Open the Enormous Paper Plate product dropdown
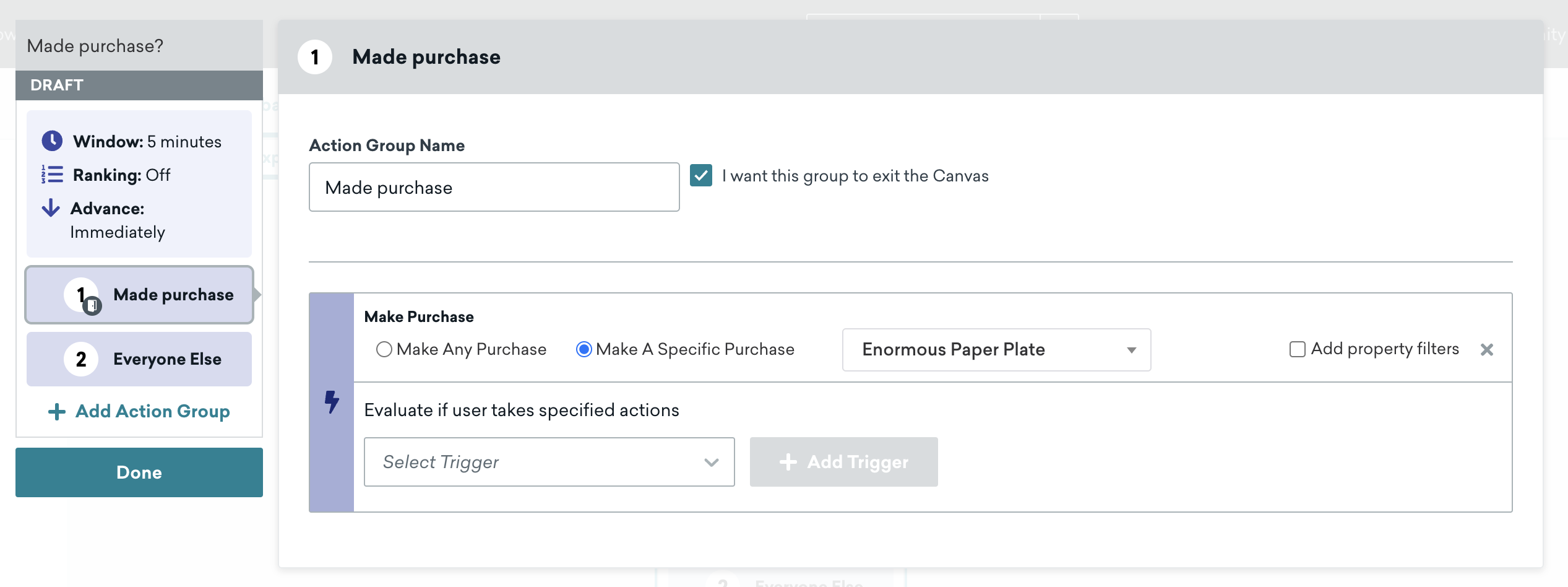This screenshot has height=587, width=1568. click(996, 350)
